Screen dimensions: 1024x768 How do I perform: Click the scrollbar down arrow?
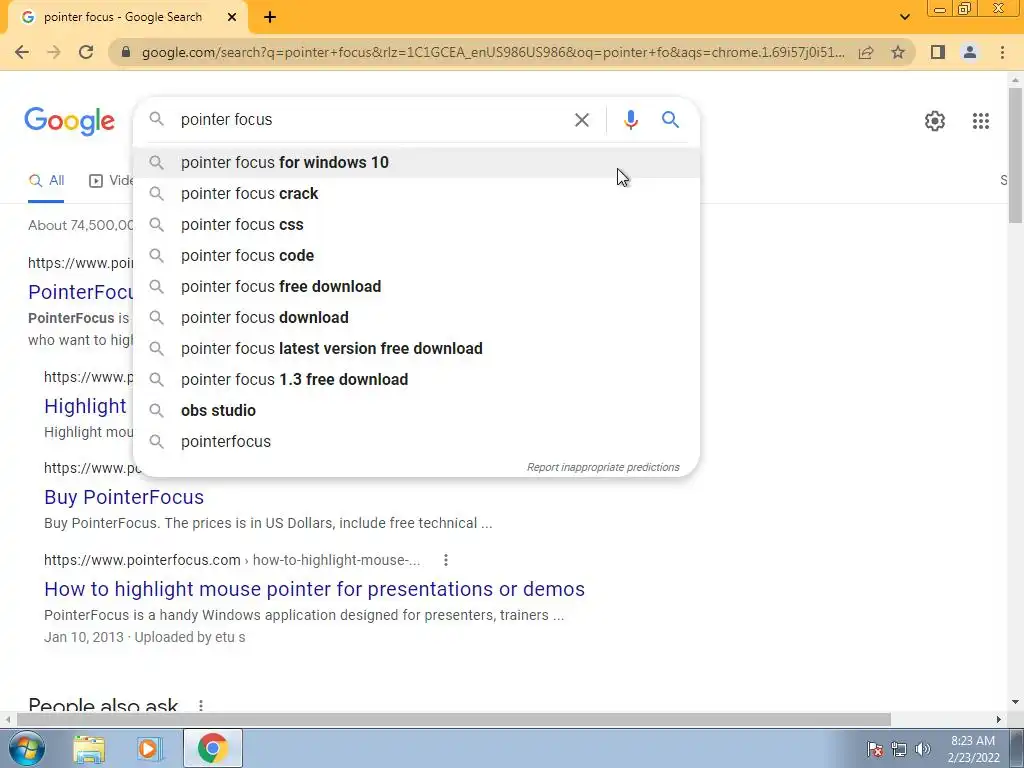click(x=1015, y=703)
